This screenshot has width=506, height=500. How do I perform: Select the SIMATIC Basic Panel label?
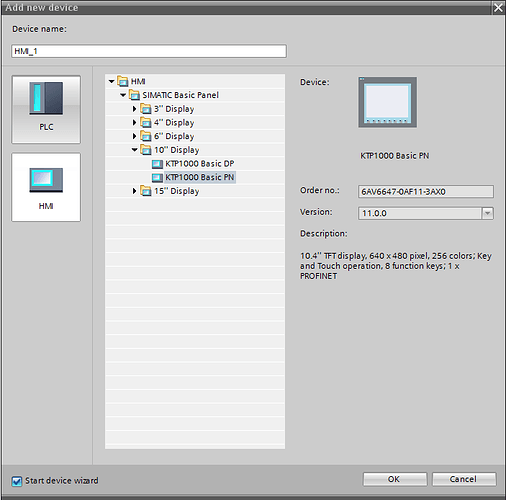tap(180, 95)
